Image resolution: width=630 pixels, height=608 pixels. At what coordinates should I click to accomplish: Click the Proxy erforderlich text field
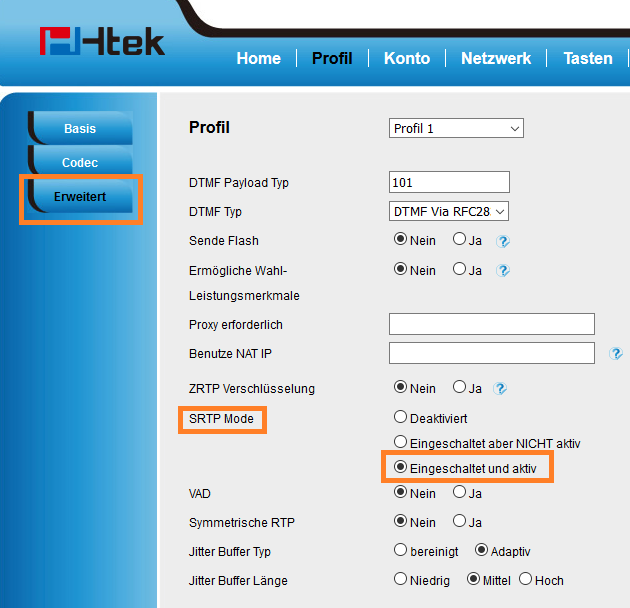(x=492, y=324)
